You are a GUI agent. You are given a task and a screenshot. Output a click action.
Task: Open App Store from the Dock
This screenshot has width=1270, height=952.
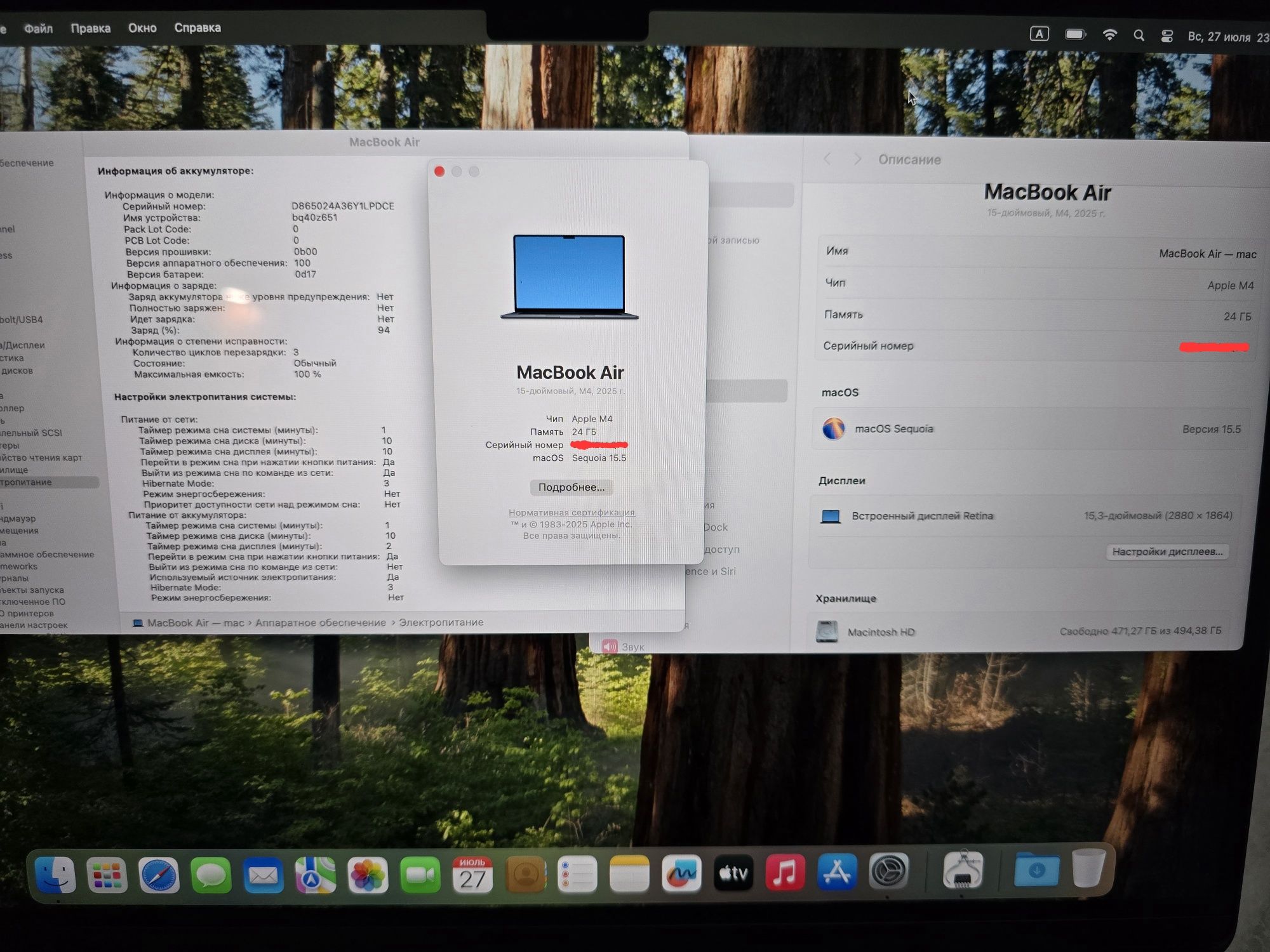coord(837,872)
